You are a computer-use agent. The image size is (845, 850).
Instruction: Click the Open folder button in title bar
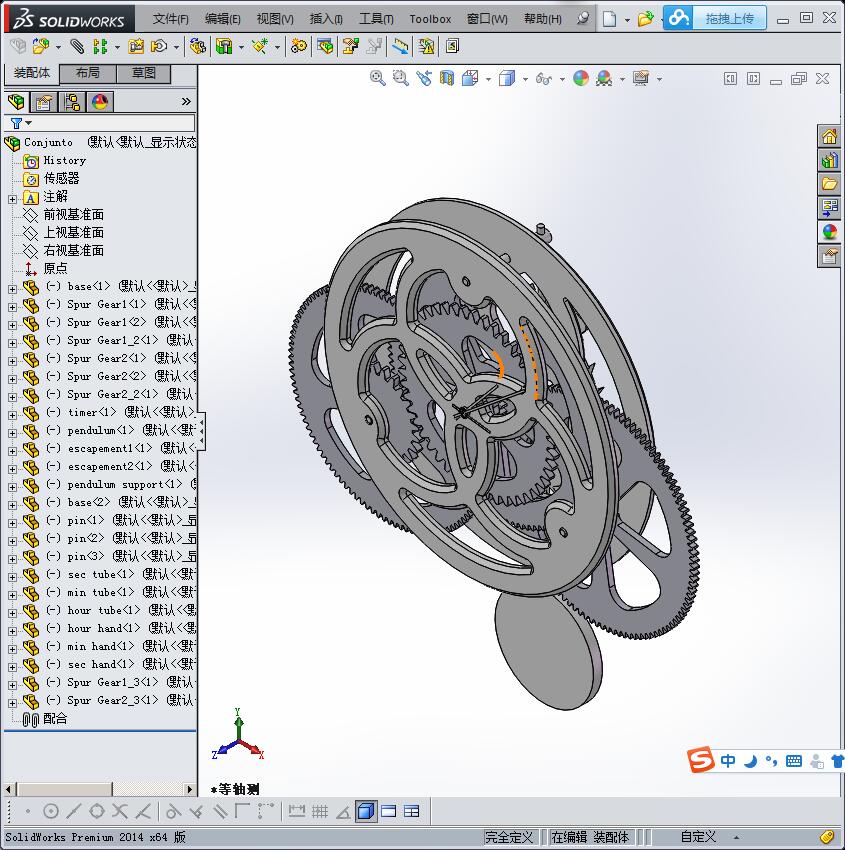pos(645,20)
